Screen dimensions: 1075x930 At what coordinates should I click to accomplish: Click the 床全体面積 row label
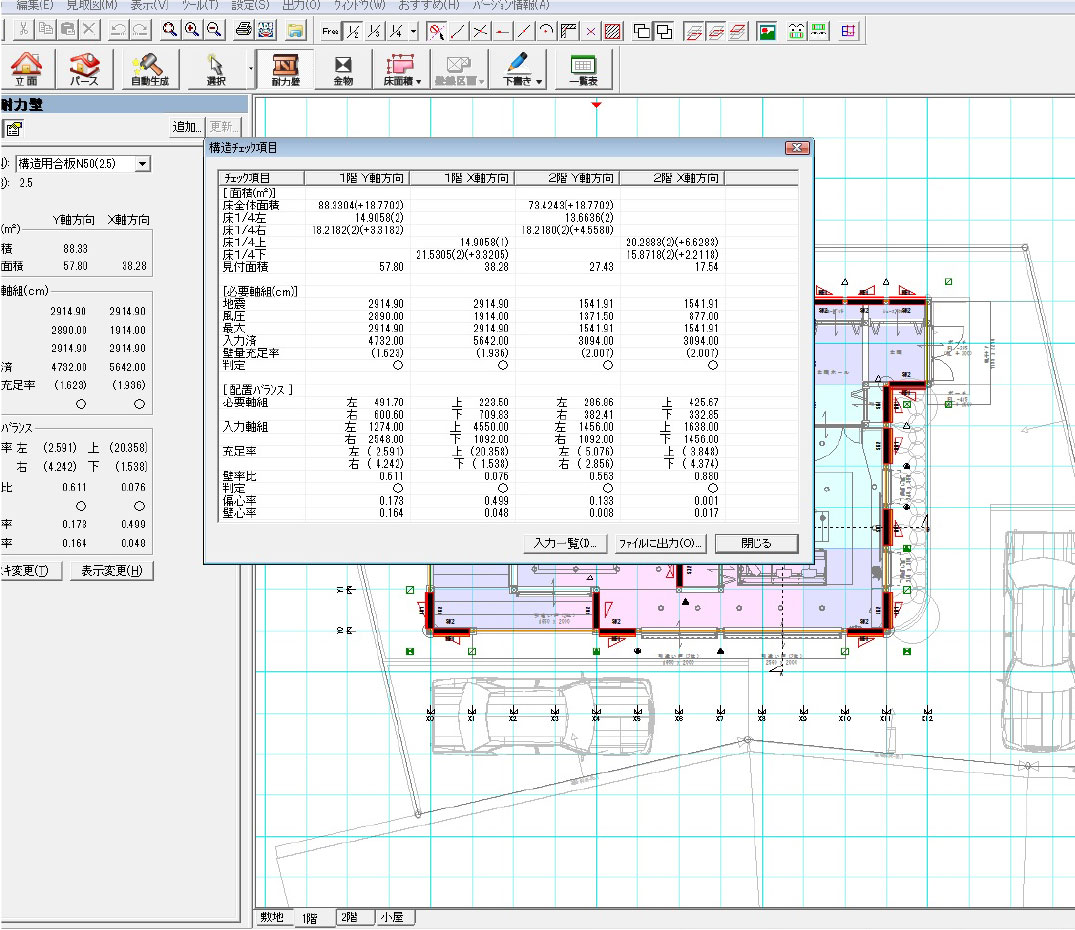point(251,206)
